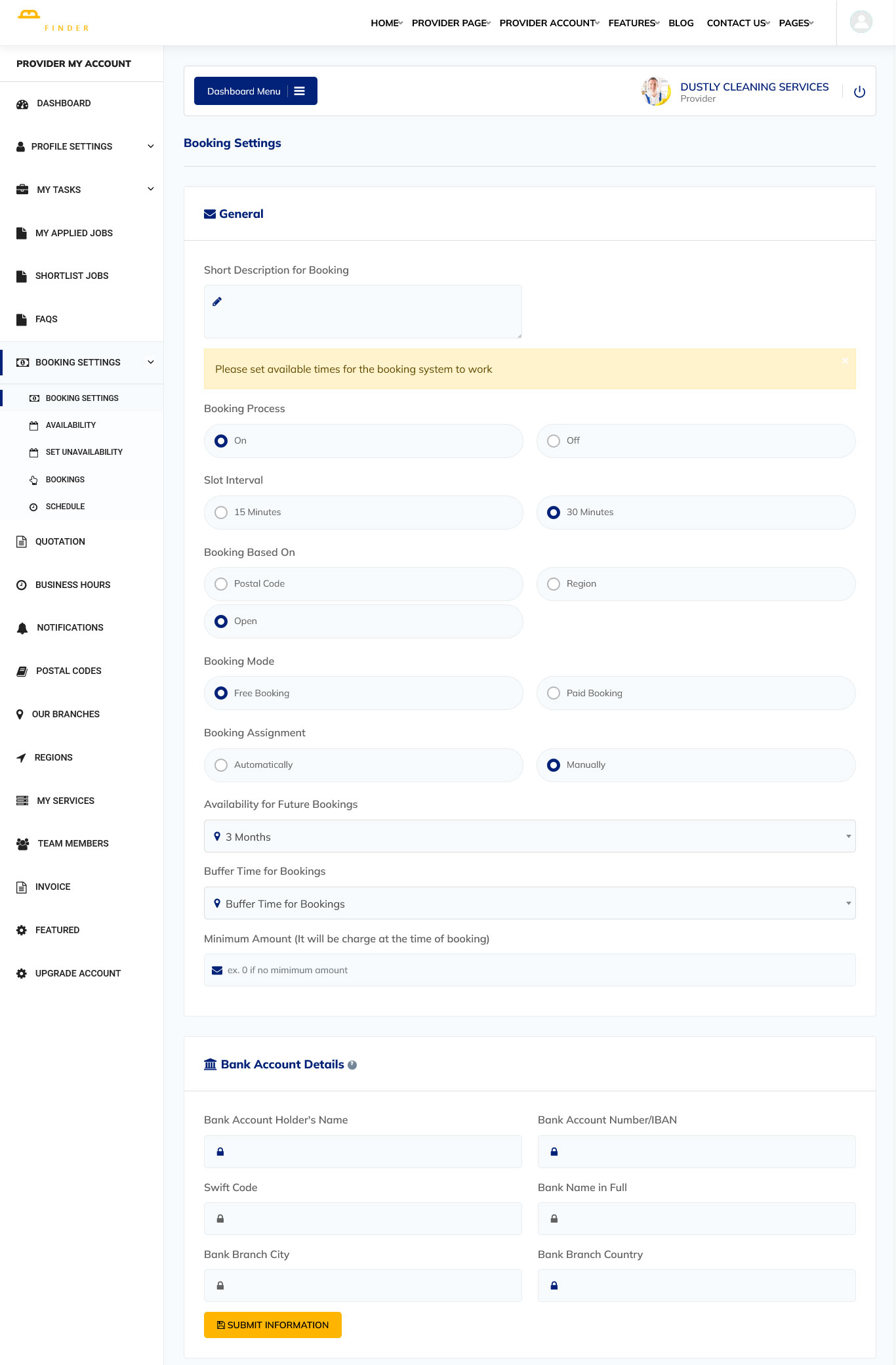Open the Home menu dropdown

[x=386, y=23]
